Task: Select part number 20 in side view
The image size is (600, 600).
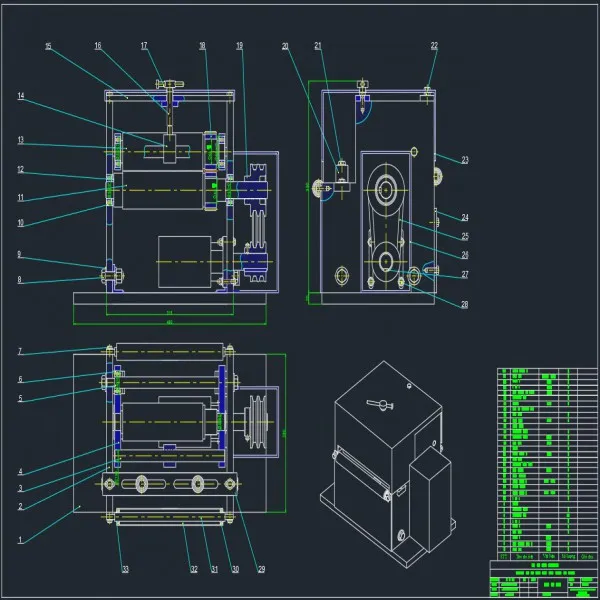Action: click(x=285, y=46)
